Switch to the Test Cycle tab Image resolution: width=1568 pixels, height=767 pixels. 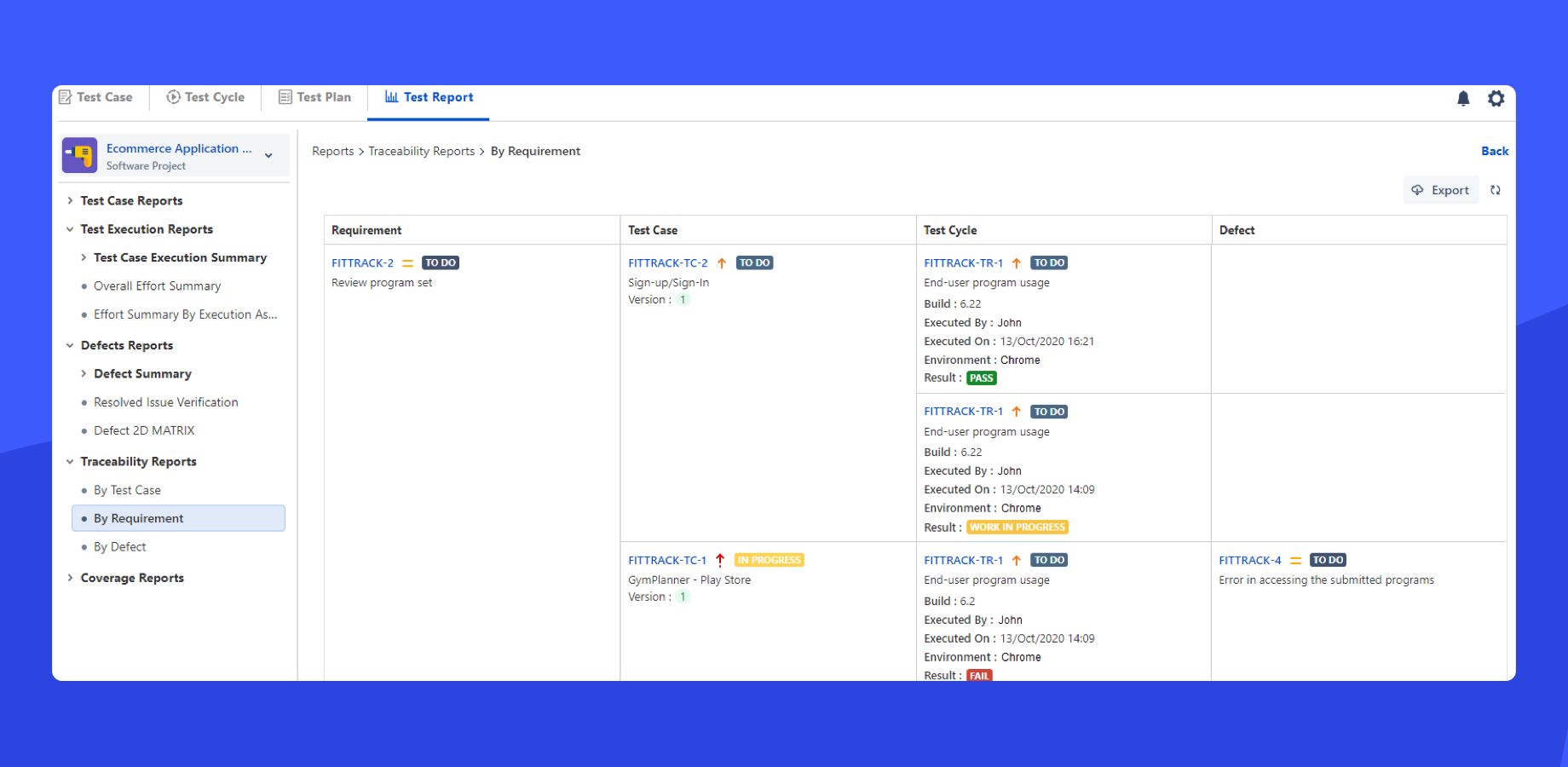tap(205, 96)
